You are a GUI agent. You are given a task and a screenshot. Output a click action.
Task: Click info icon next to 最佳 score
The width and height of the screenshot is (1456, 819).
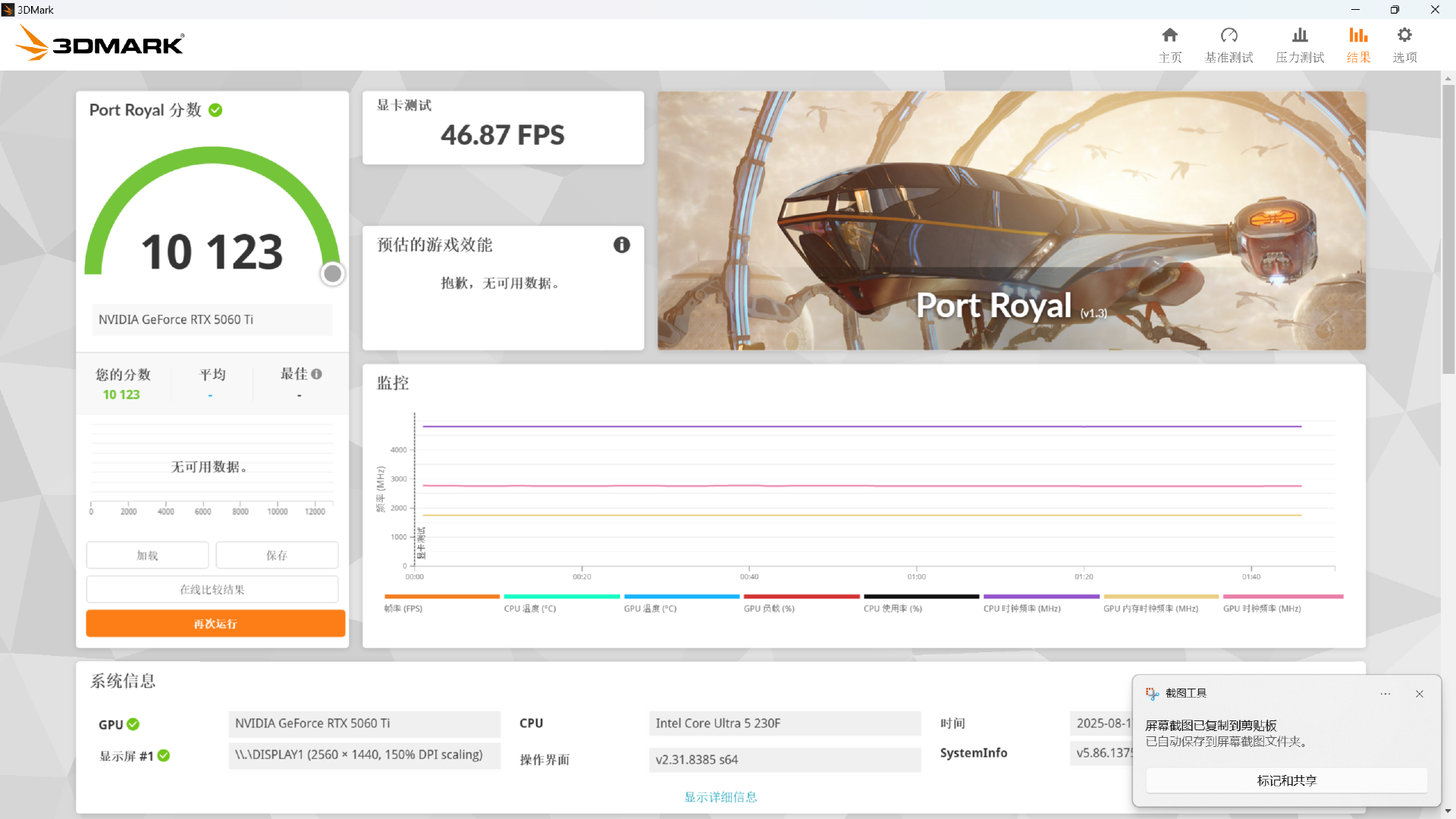(316, 374)
